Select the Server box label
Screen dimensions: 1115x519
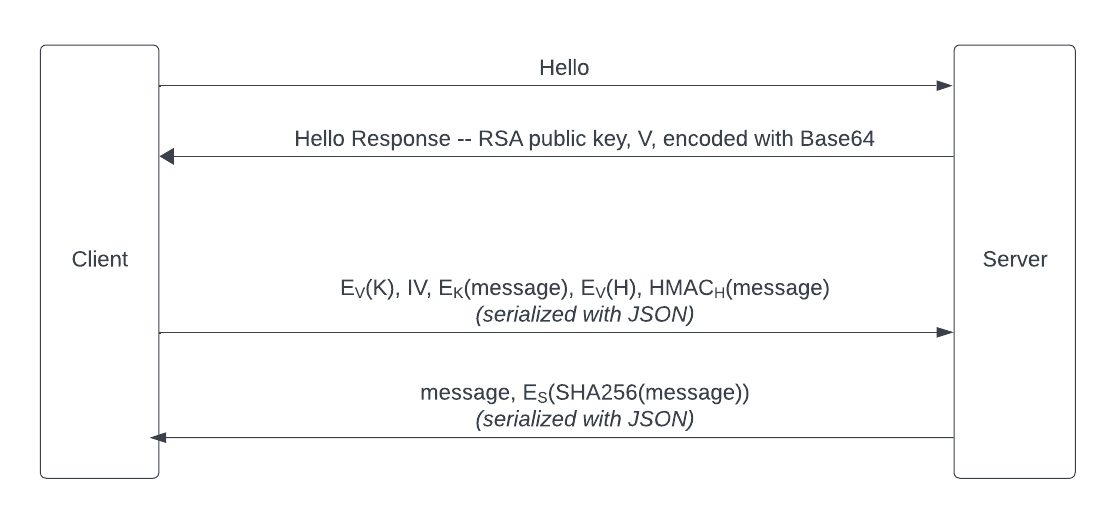[1014, 260]
